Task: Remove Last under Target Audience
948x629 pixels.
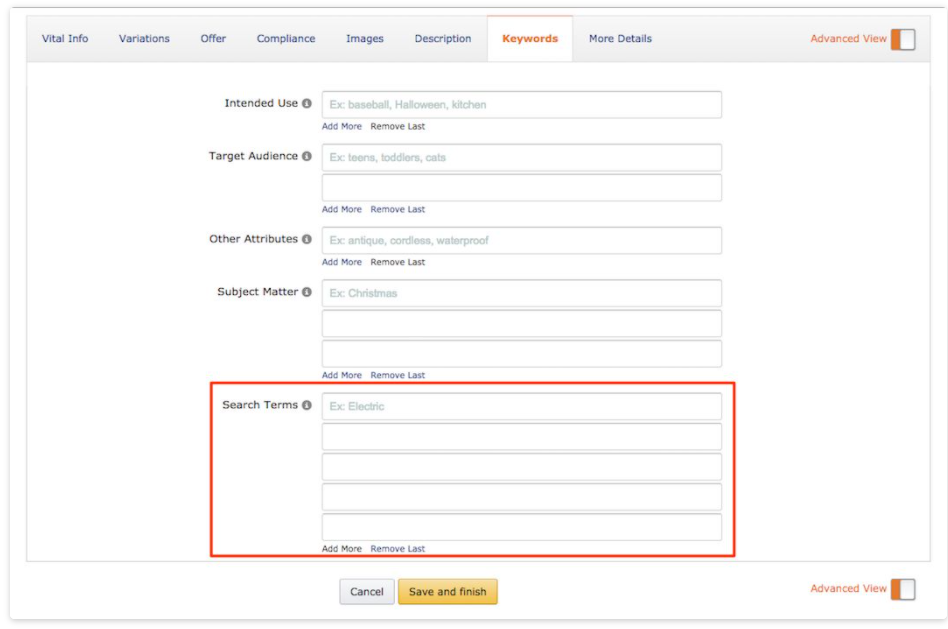Action: point(398,209)
